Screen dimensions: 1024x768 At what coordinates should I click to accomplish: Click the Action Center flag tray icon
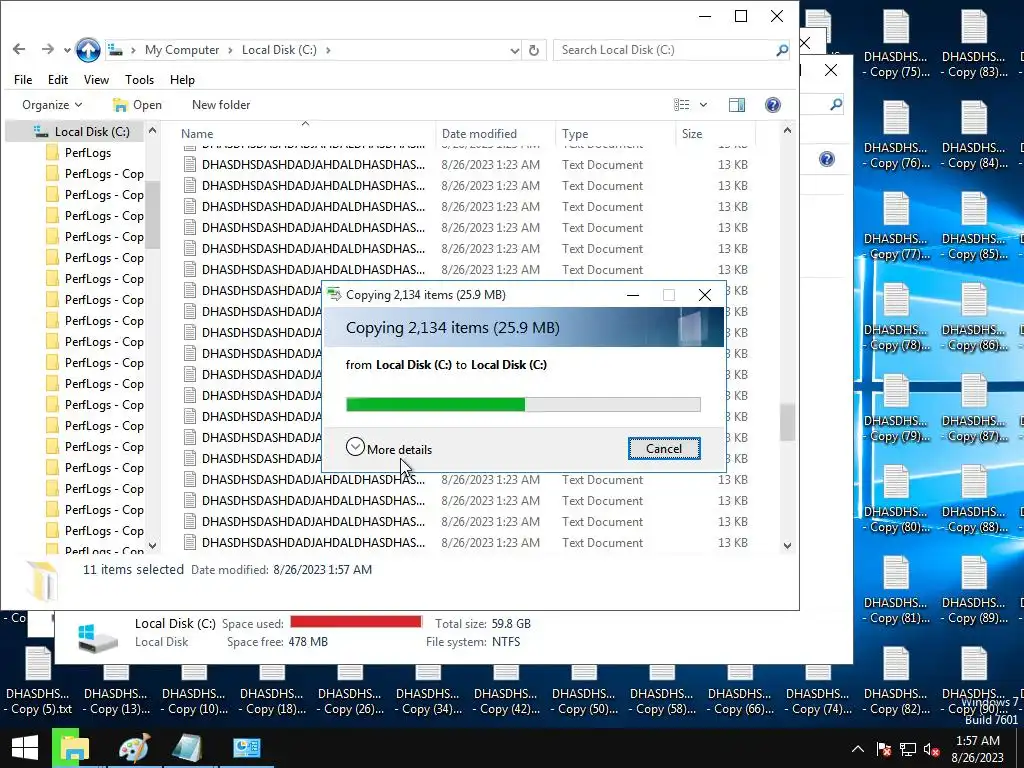pyautogui.click(x=884, y=749)
